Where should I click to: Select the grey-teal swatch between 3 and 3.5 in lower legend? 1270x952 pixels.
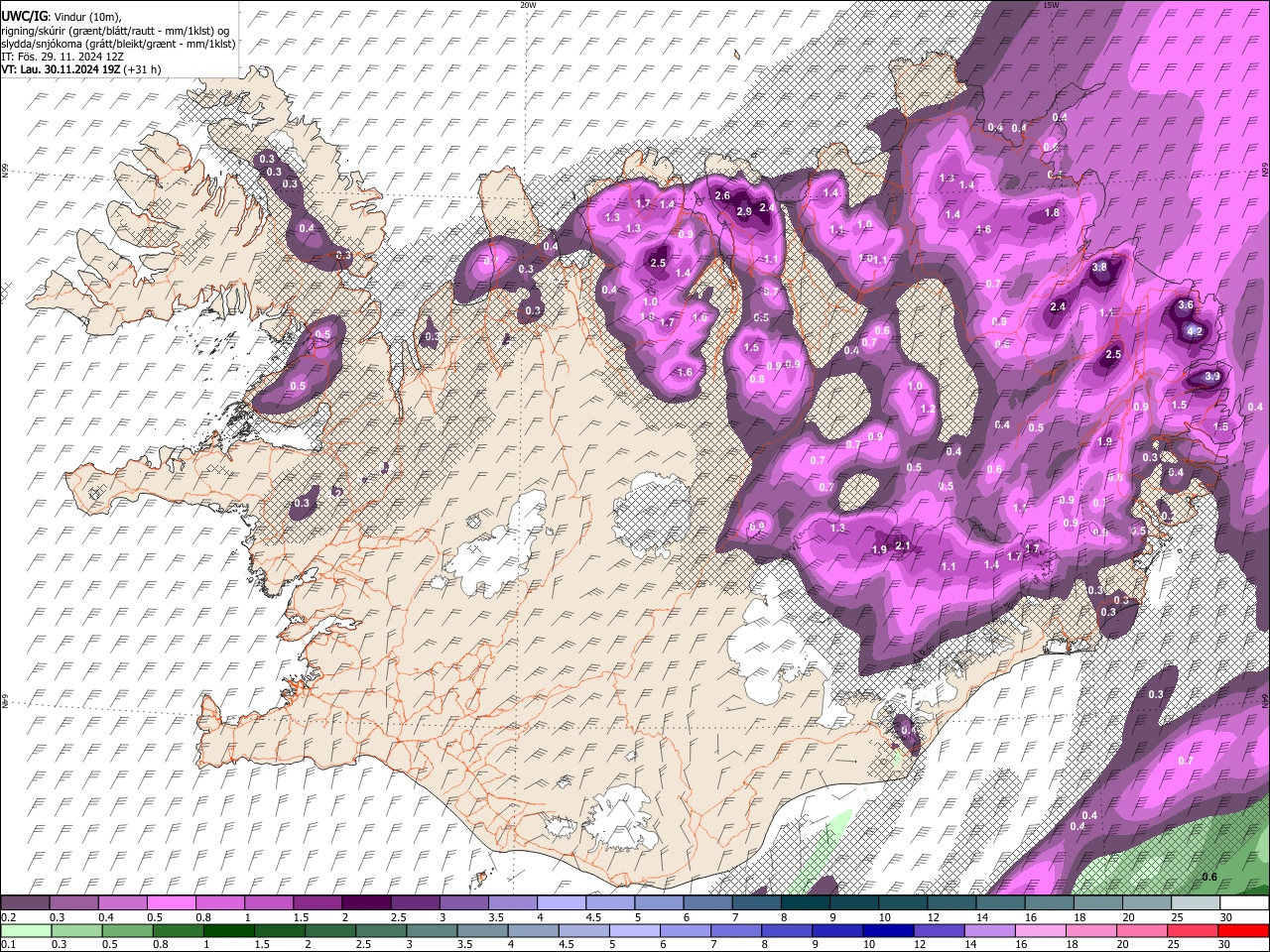pyautogui.click(x=432, y=931)
